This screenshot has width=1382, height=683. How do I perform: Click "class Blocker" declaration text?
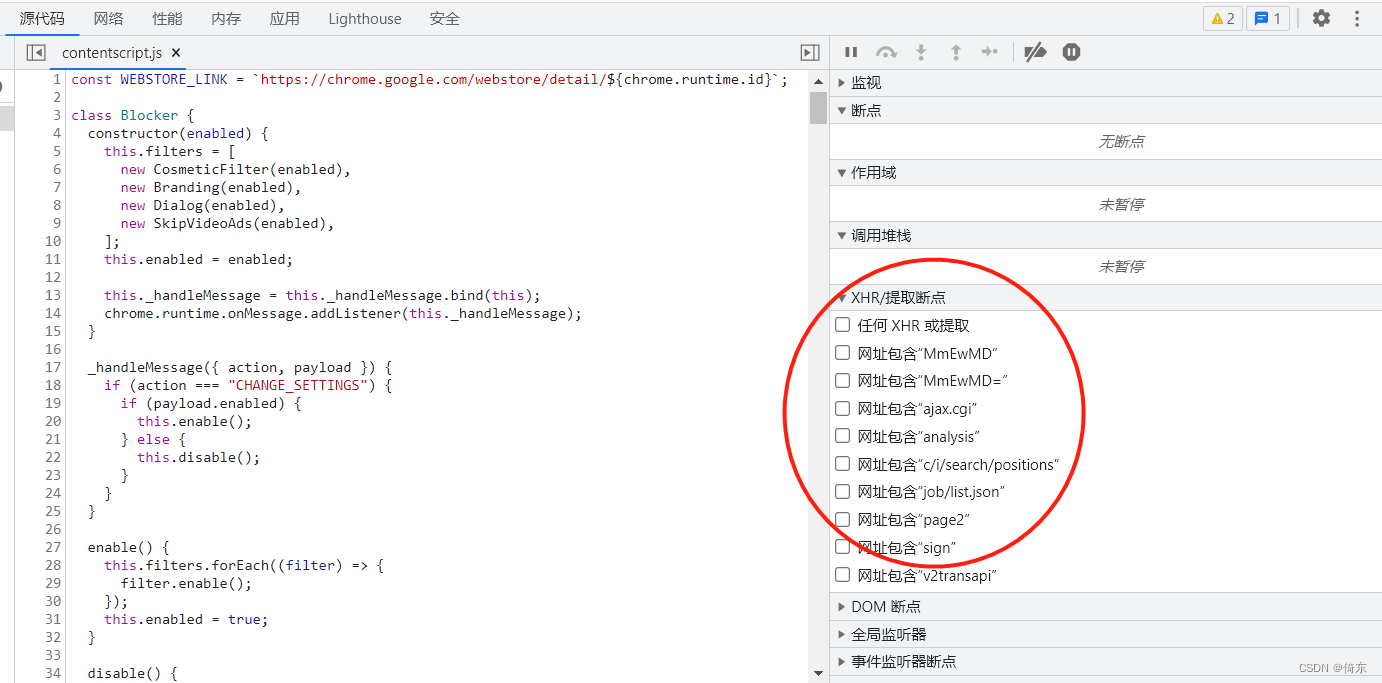(x=125, y=115)
